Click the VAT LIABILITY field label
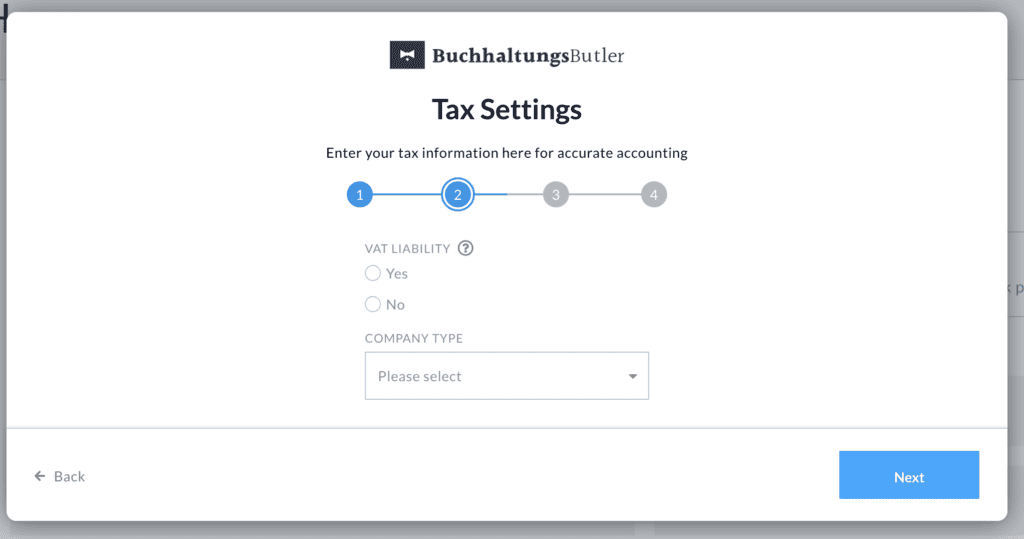 (x=408, y=248)
